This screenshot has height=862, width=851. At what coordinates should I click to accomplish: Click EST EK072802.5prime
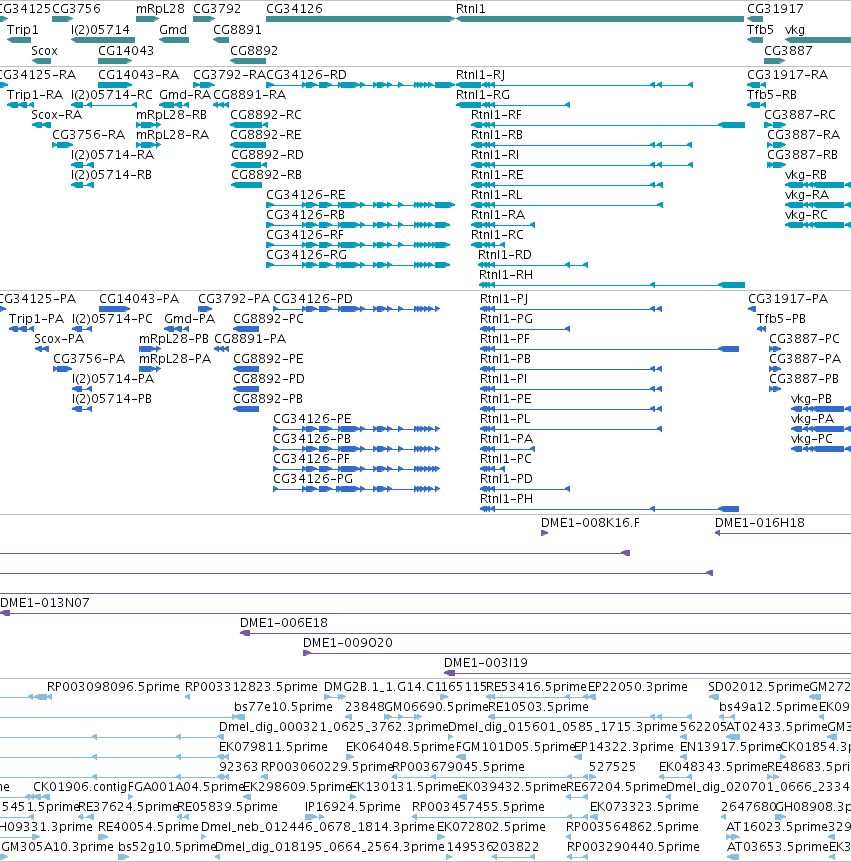pyautogui.click(x=491, y=827)
